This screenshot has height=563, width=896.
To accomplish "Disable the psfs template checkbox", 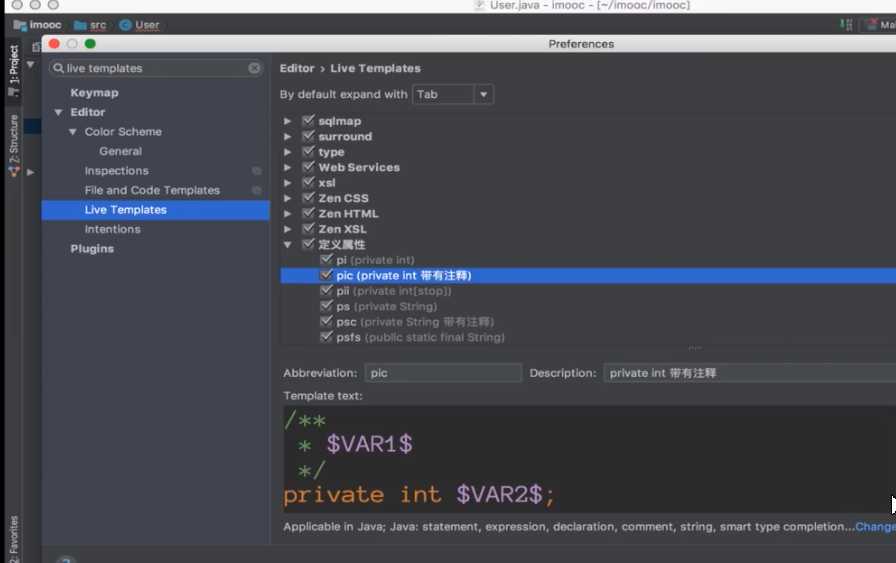I will [326, 337].
